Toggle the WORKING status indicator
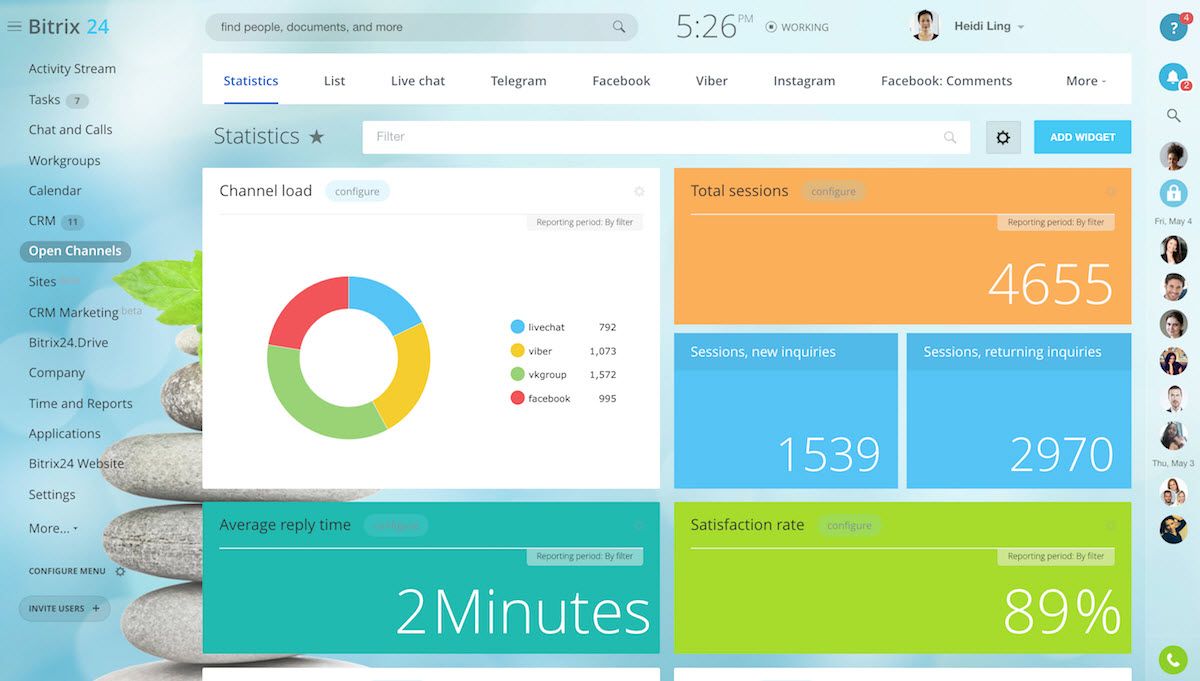Screen dimensions: 1200x681 (797, 27)
